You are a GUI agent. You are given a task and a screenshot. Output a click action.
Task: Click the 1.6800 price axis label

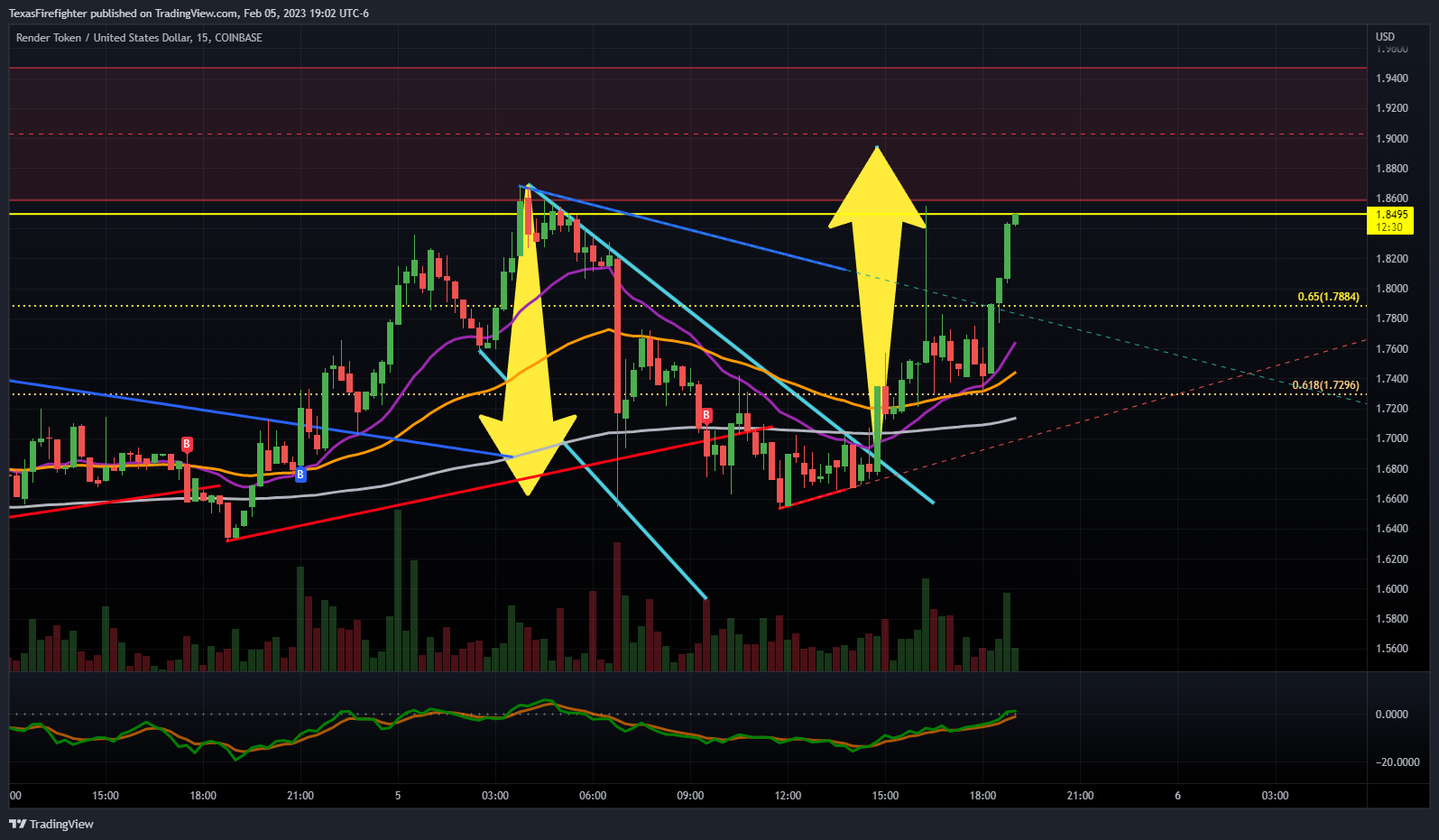(1391, 469)
